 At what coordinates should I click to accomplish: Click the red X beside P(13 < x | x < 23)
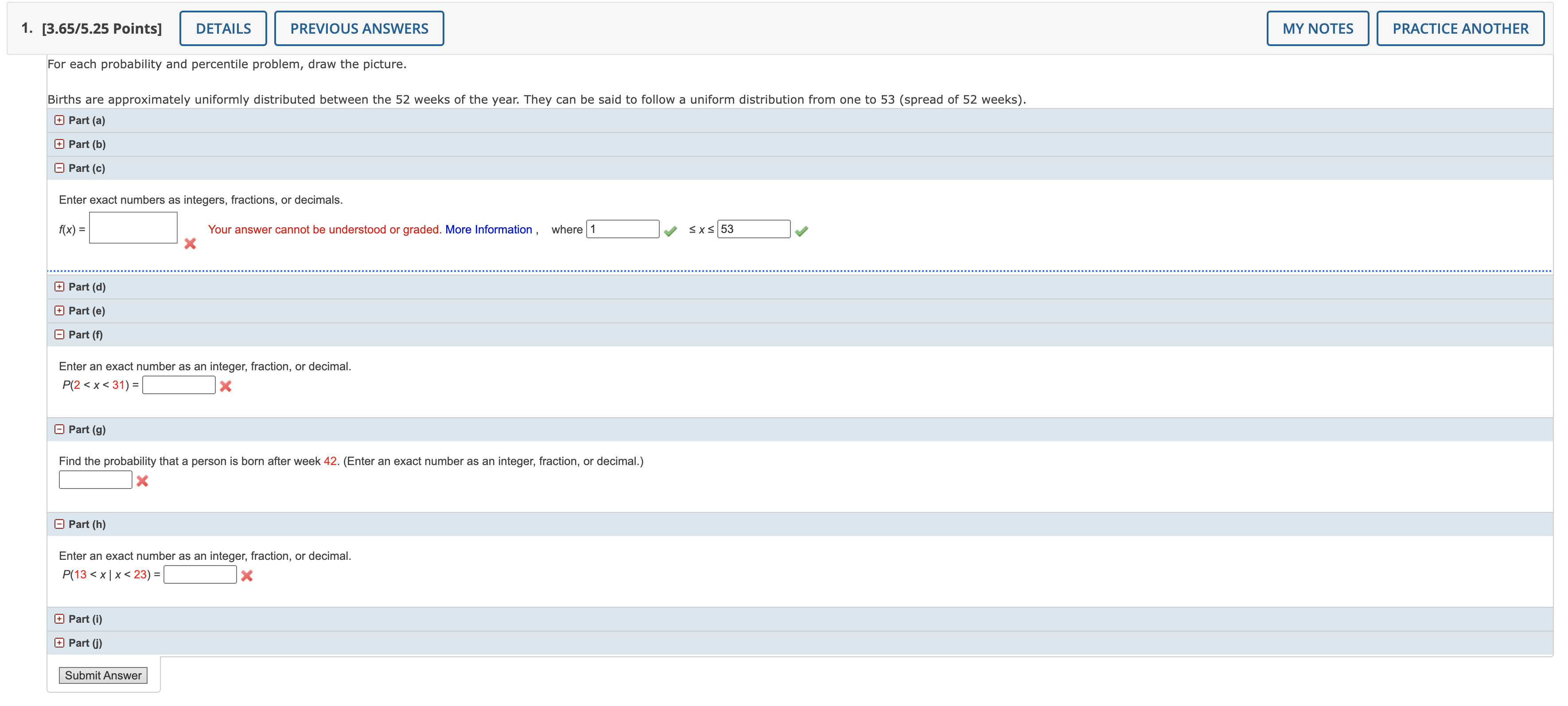pyautogui.click(x=246, y=574)
